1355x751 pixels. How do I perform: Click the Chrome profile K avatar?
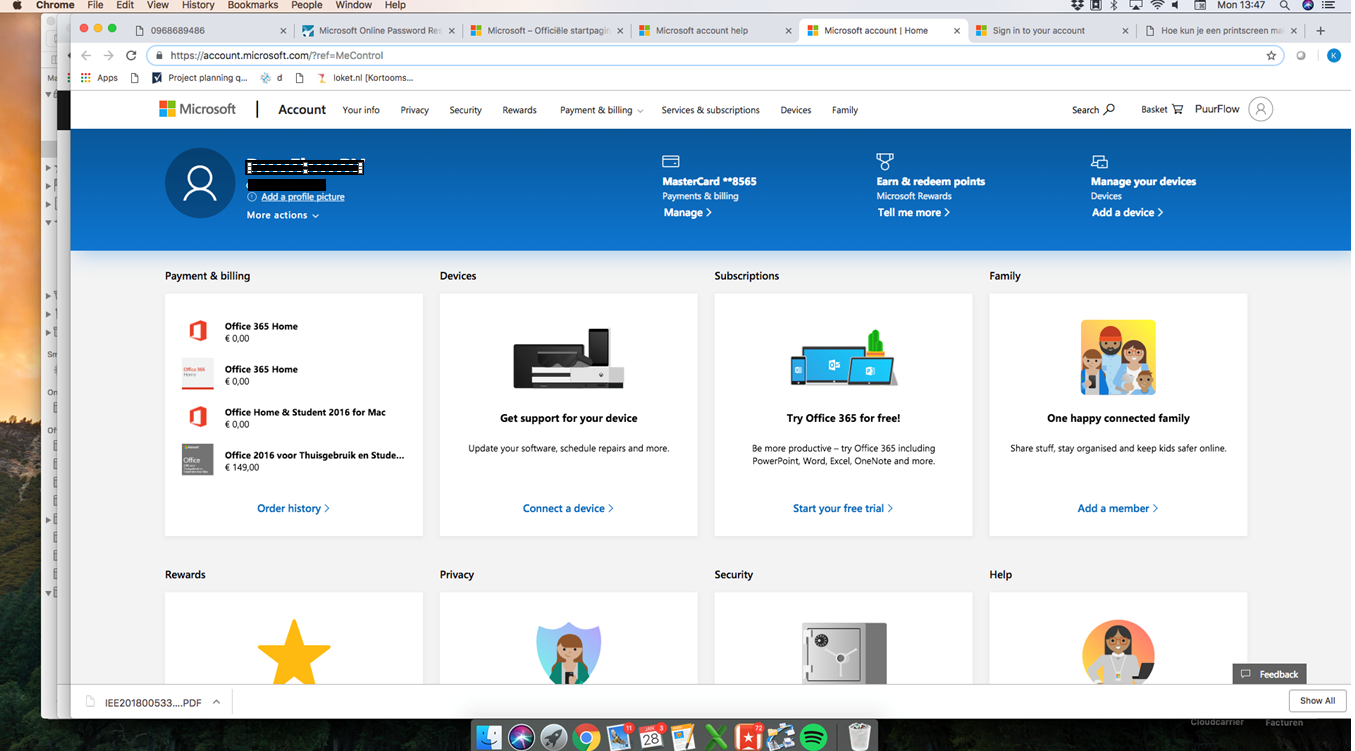1333,56
